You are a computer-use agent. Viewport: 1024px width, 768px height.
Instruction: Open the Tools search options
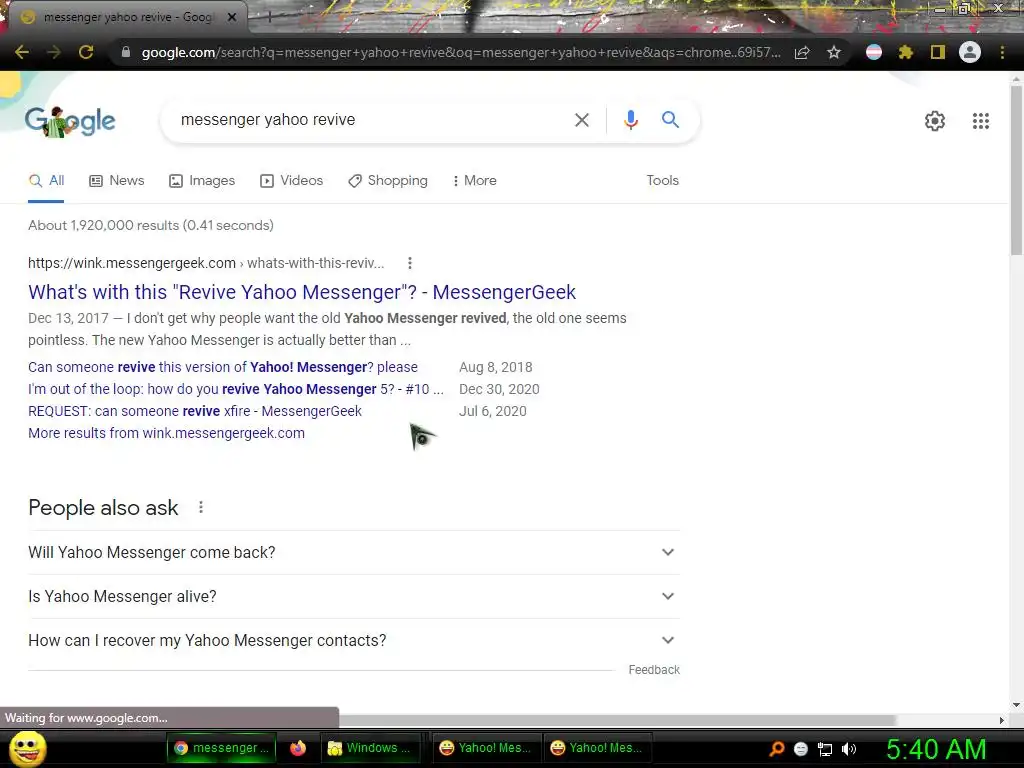click(662, 180)
